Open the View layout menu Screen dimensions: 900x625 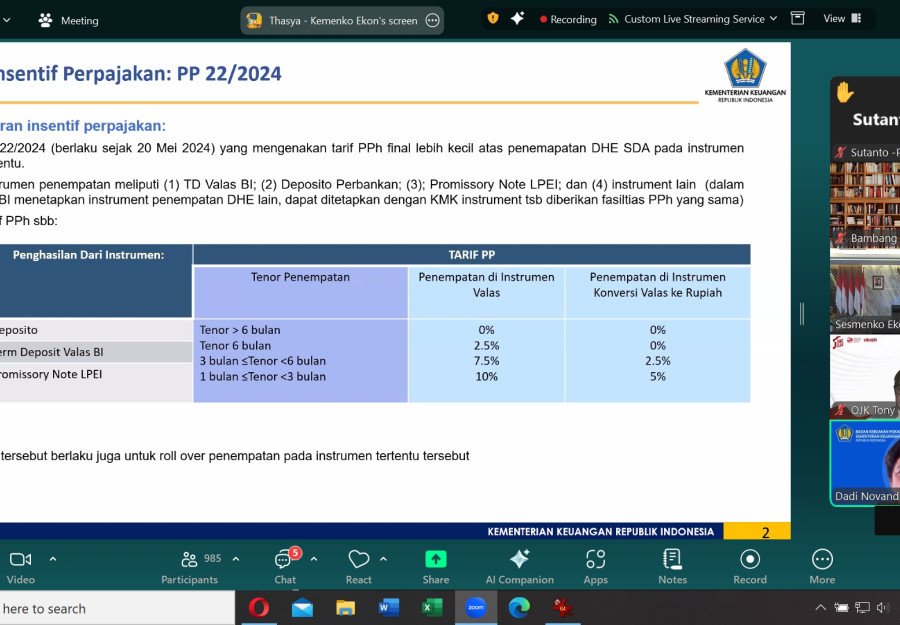(x=842, y=18)
